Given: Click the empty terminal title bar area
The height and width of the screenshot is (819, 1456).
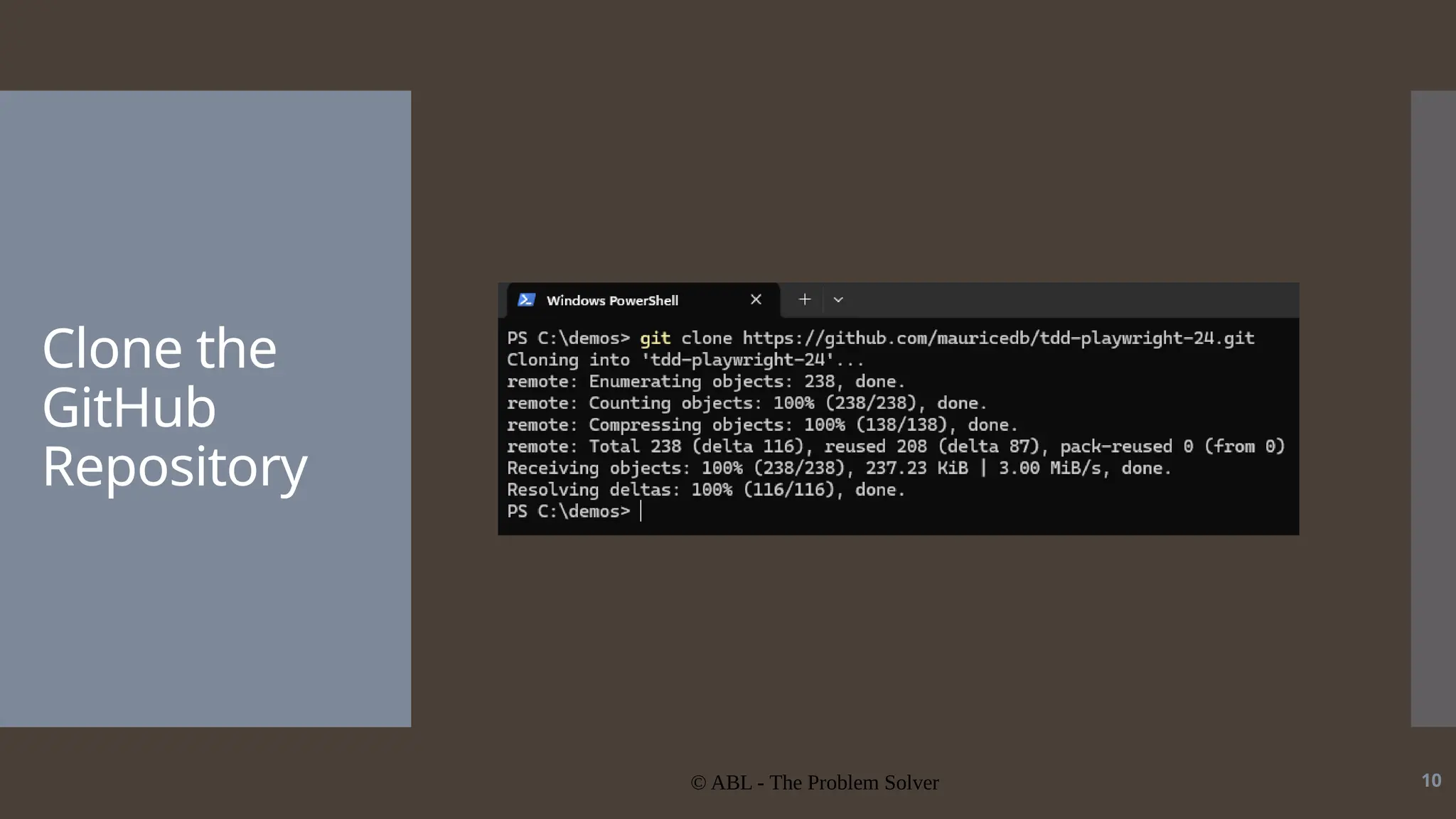Looking at the screenshot, I should [x=1066, y=300].
